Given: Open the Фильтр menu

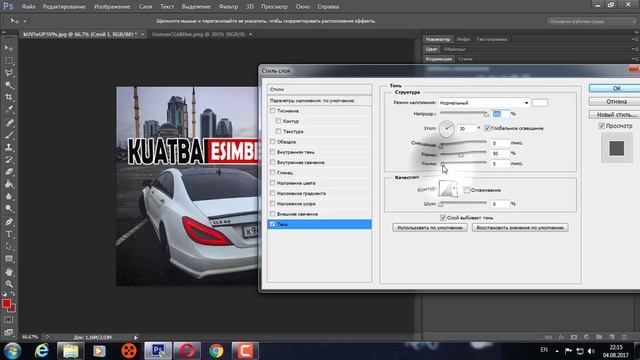Looking at the screenshot, I should tap(228, 7).
